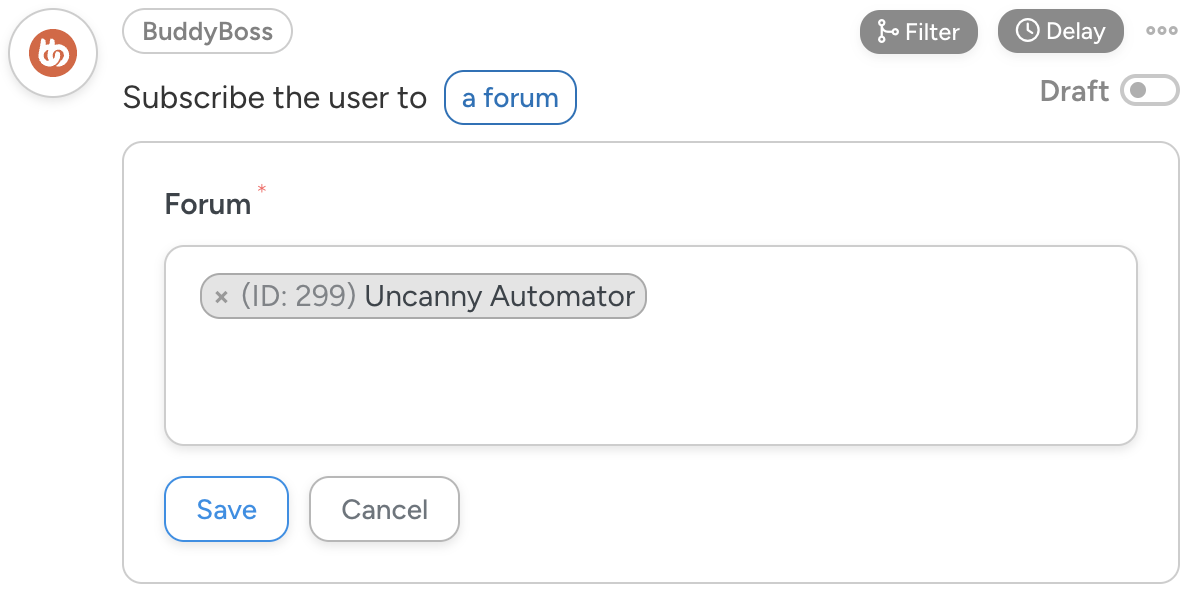Viewport: 1192px width, 596px height.
Task: Click the BuddyBoss integration label
Action: click(x=207, y=31)
